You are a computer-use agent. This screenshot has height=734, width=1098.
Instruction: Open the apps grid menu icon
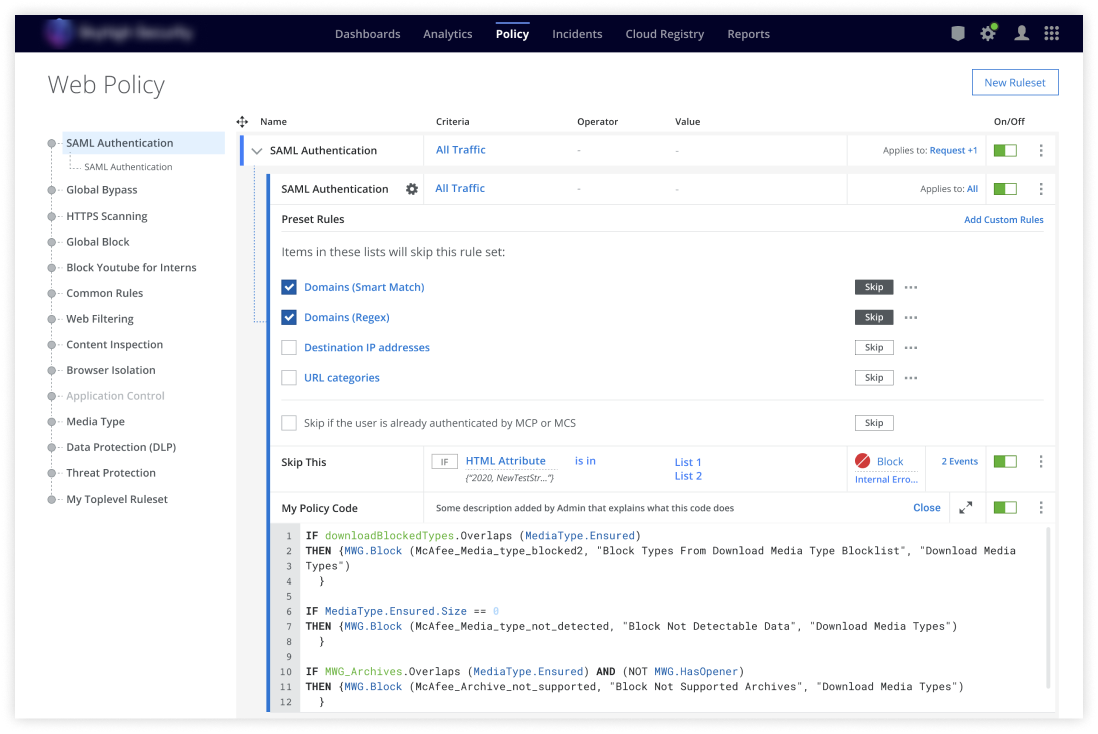pyautogui.click(x=1051, y=33)
